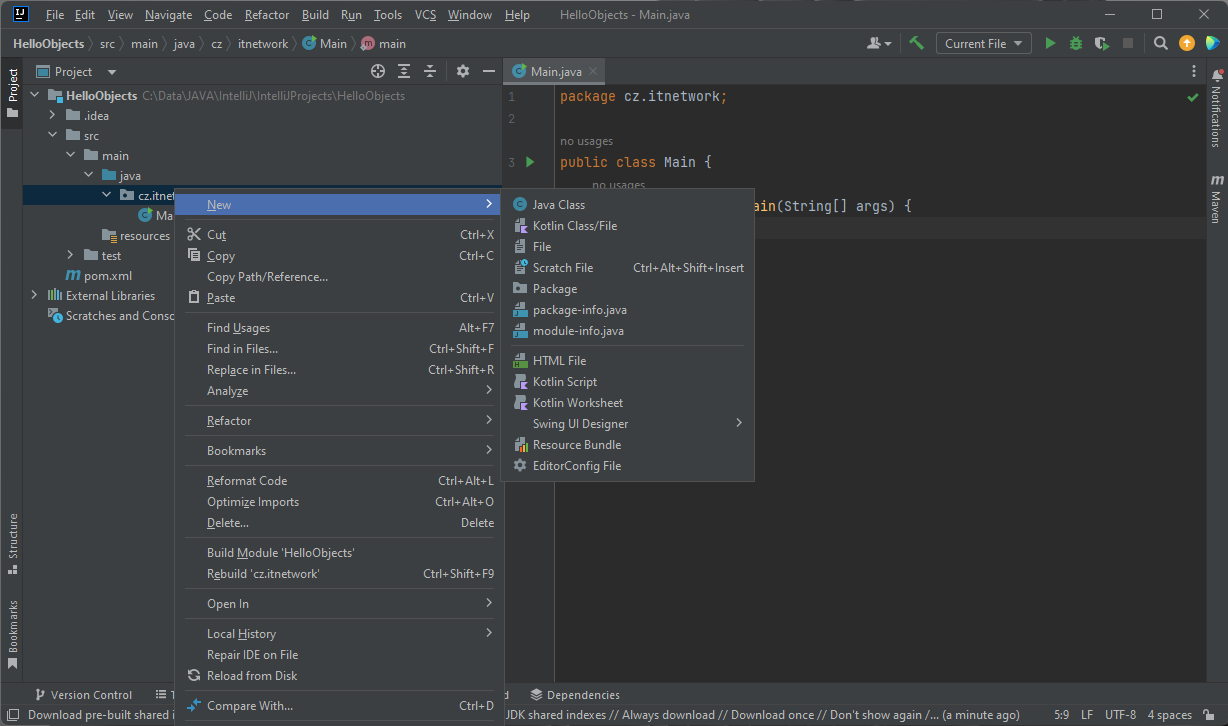1228x726 pixels.
Task: Open the Dependencies tool tab
Action: (575, 695)
